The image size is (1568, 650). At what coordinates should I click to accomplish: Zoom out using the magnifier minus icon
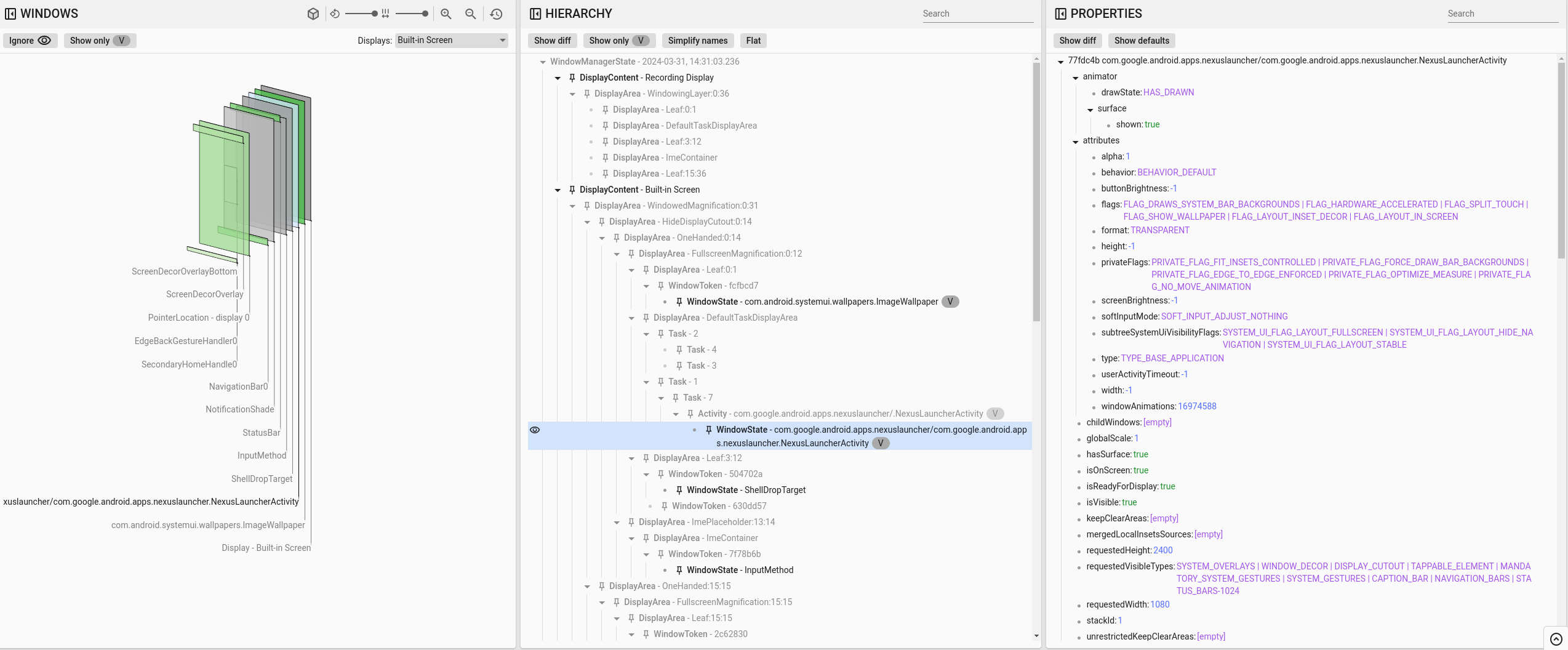(x=470, y=14)
